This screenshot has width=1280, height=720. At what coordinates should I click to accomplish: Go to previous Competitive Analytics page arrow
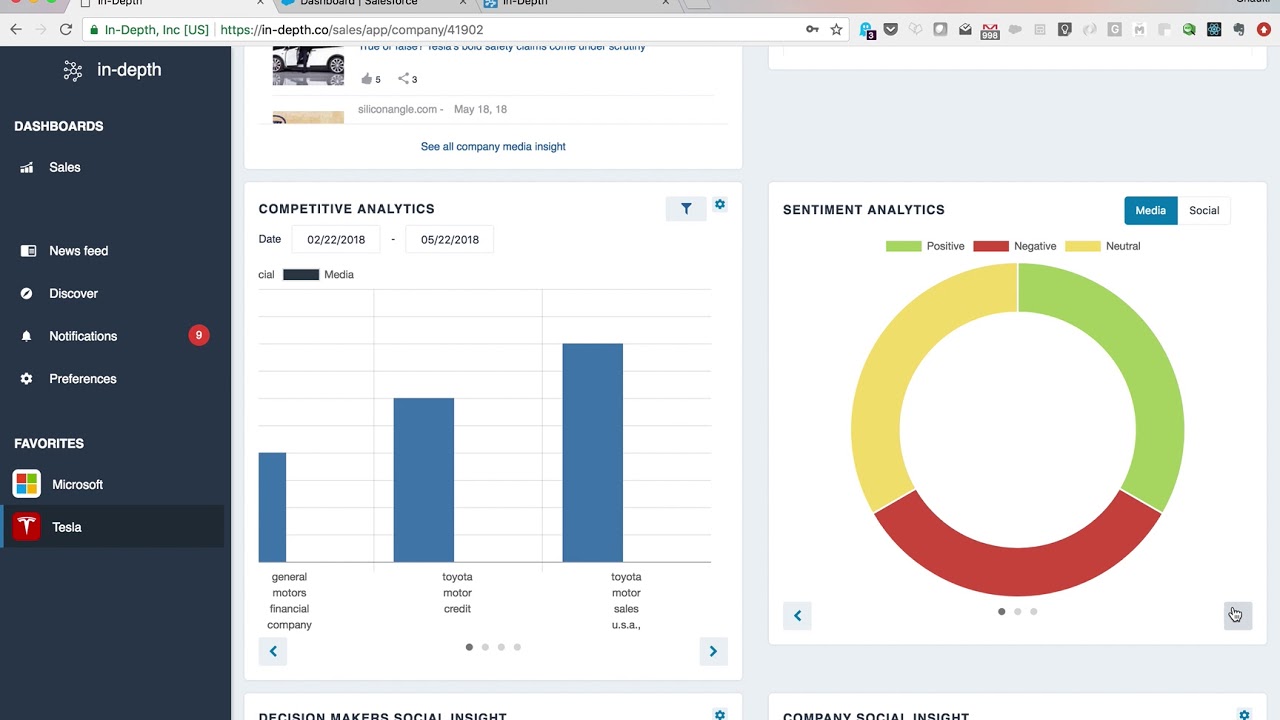(x=273, y=651)
